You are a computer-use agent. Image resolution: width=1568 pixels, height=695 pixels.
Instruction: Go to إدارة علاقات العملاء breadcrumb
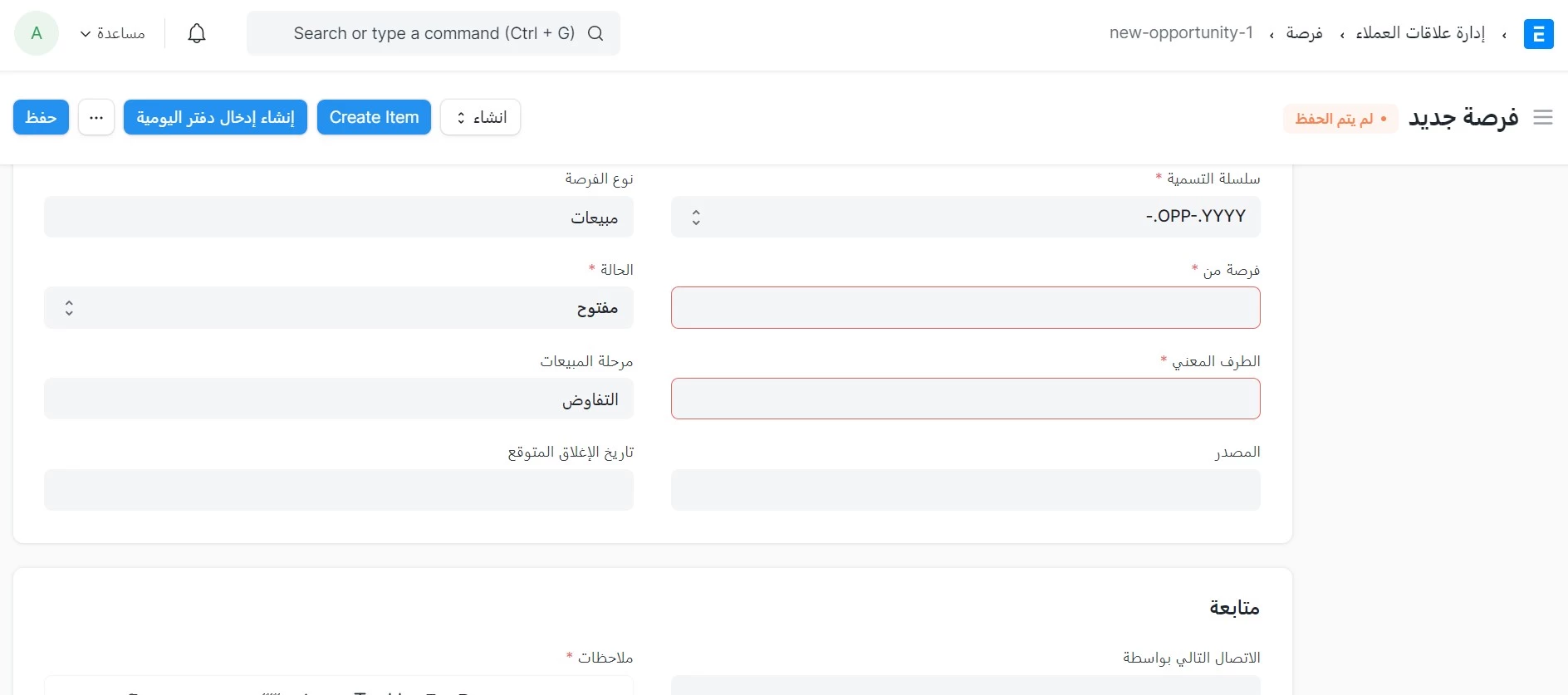(1420, 33)
